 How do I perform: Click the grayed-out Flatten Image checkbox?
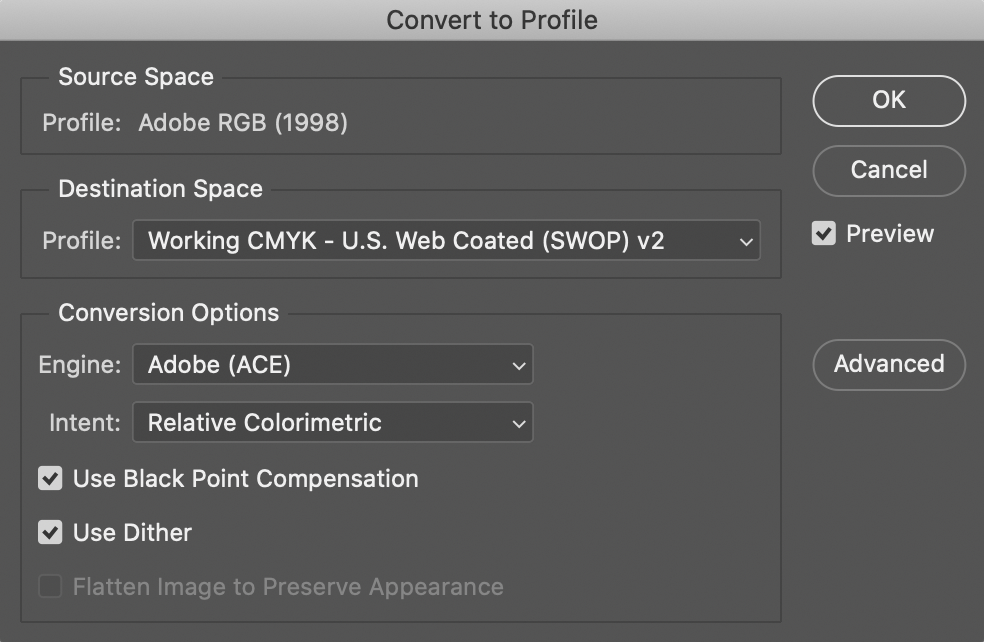[x=50, y=586]
